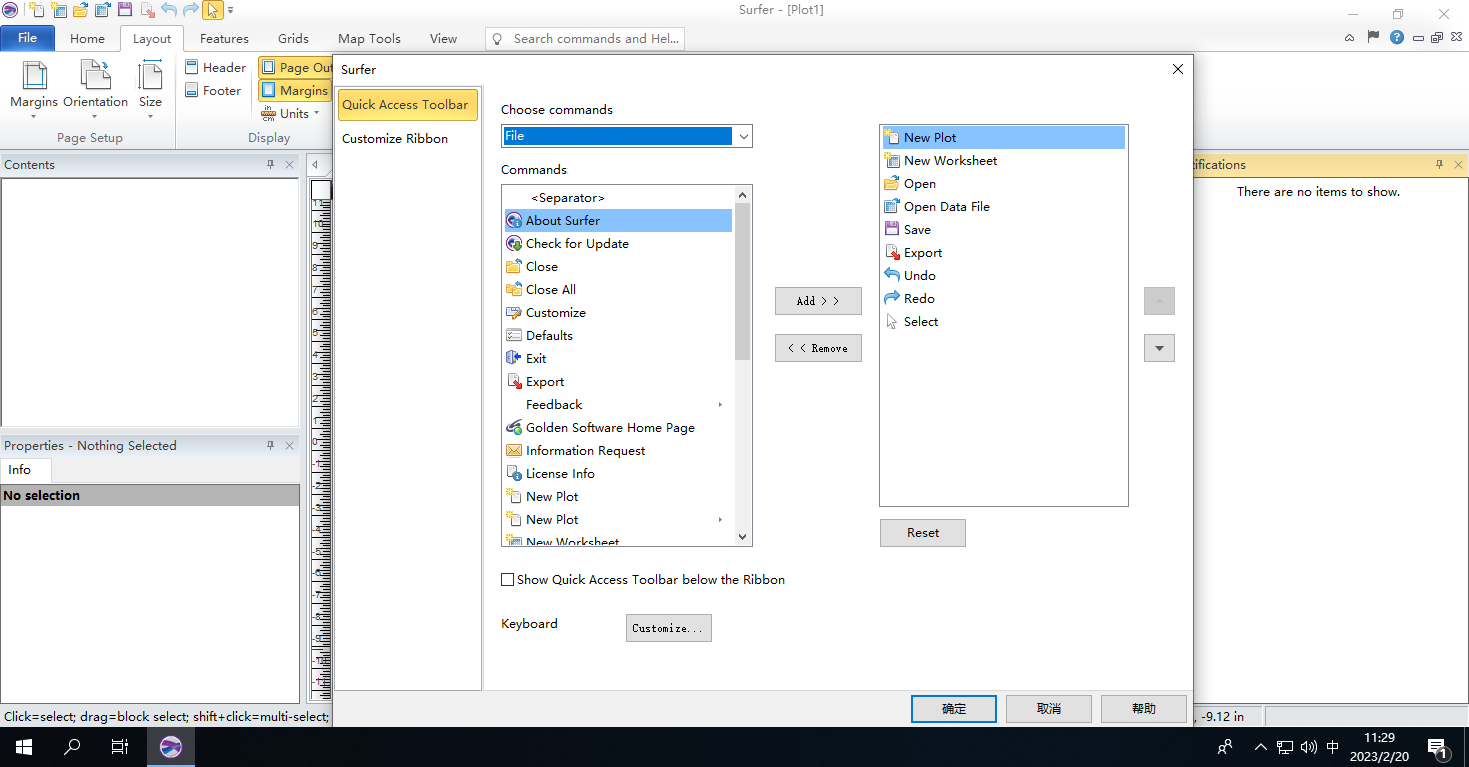
Task: Select Close All in Commands list
Action: 618,289
